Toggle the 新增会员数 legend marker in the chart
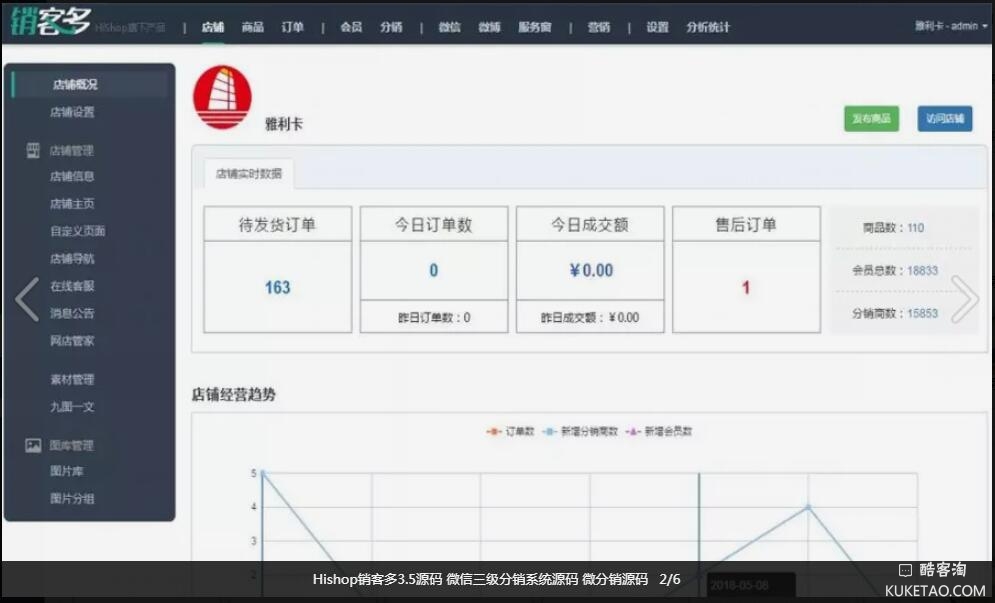Viewport: 995px width, 603px height. point(632,432)
